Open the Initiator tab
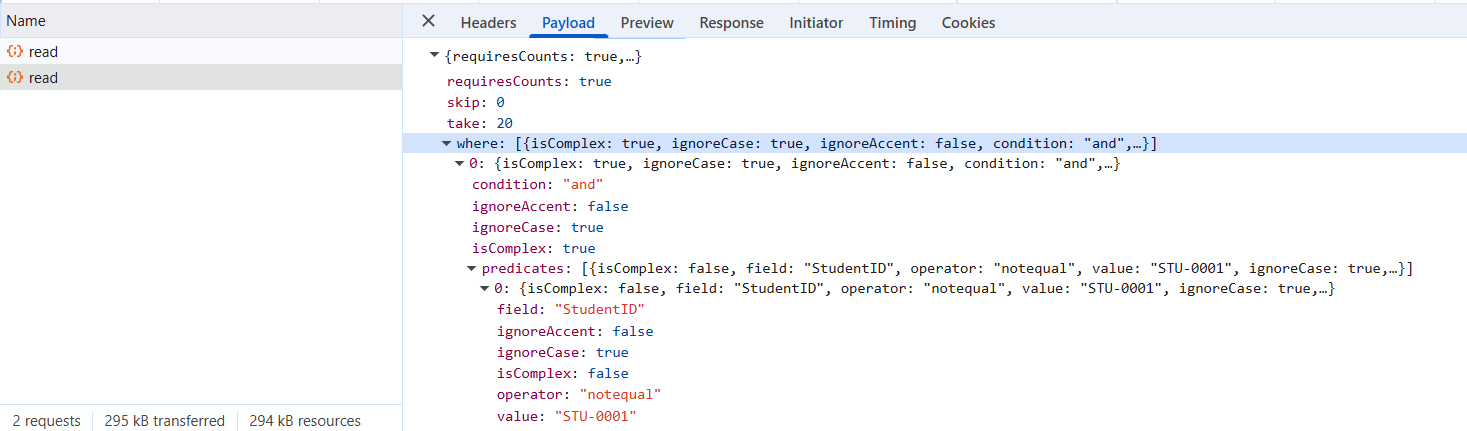 [816, 22]
